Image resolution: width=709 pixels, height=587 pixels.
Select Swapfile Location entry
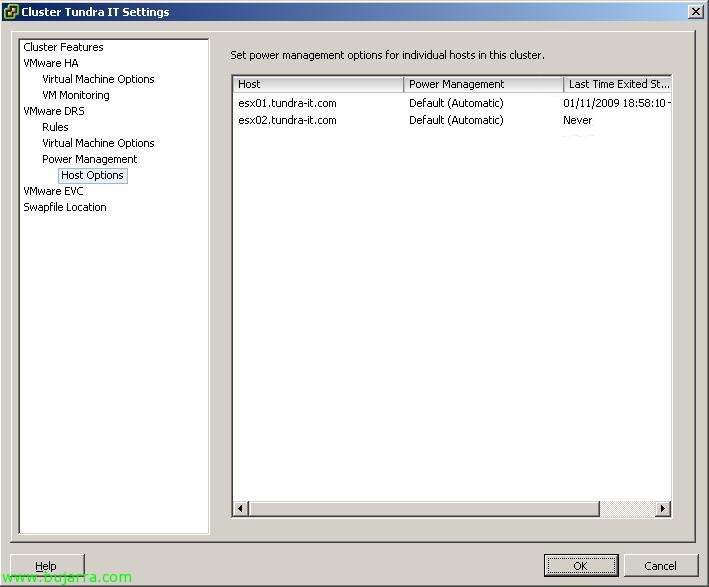pos(65,207)
